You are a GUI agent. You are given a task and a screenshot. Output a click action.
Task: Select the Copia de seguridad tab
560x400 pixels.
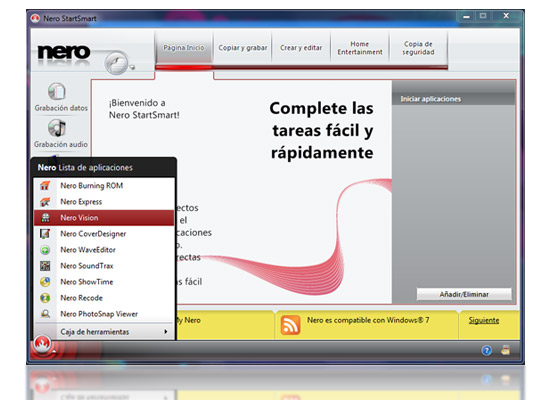(x=418, y=48)
